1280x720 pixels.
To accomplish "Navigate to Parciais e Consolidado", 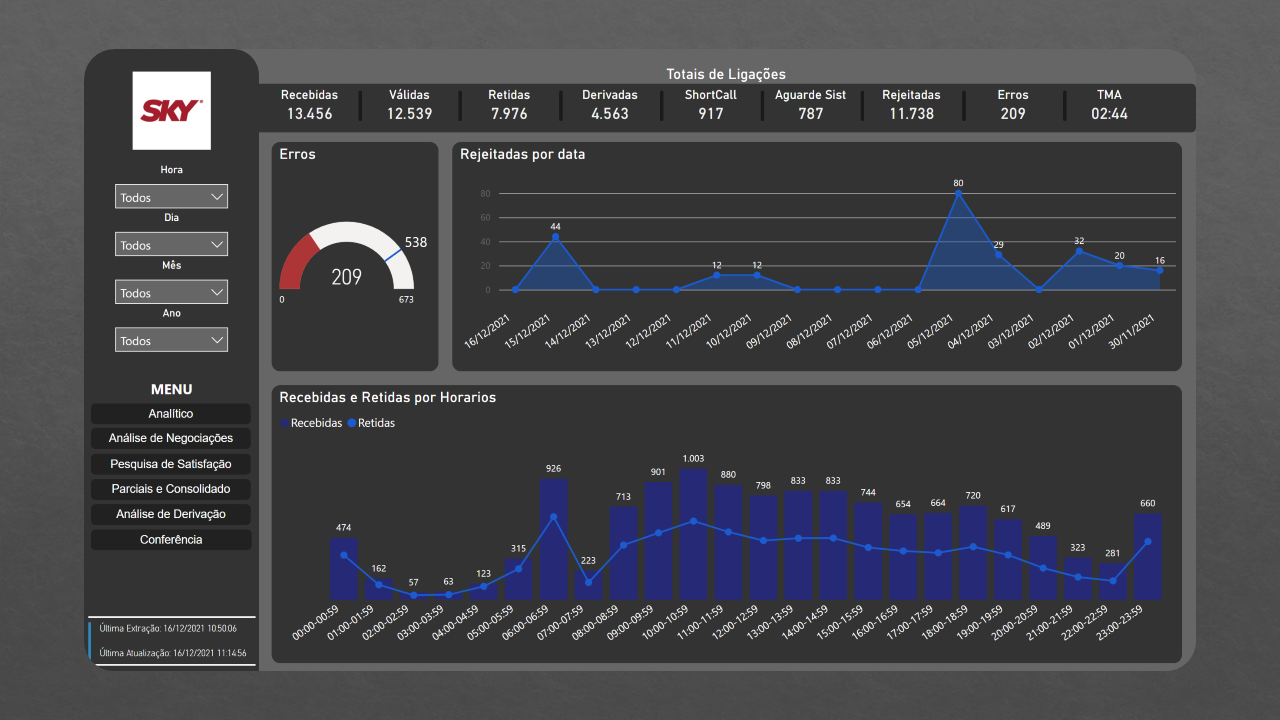I will pos(171,489).
